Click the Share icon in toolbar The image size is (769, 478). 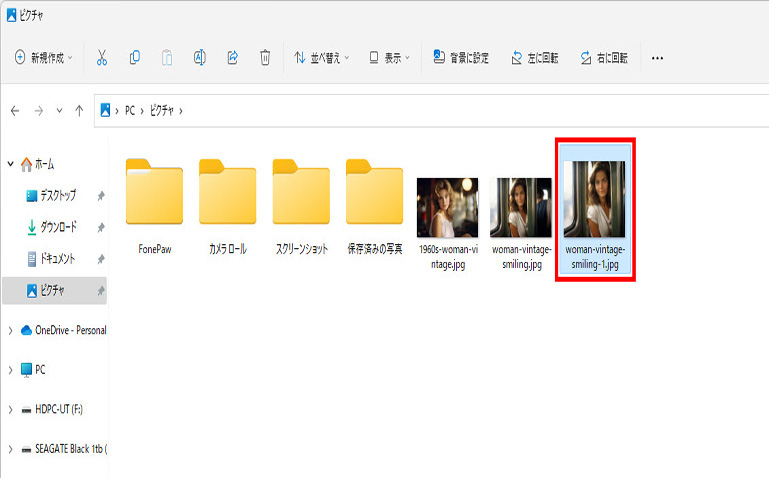coord(232,58)
